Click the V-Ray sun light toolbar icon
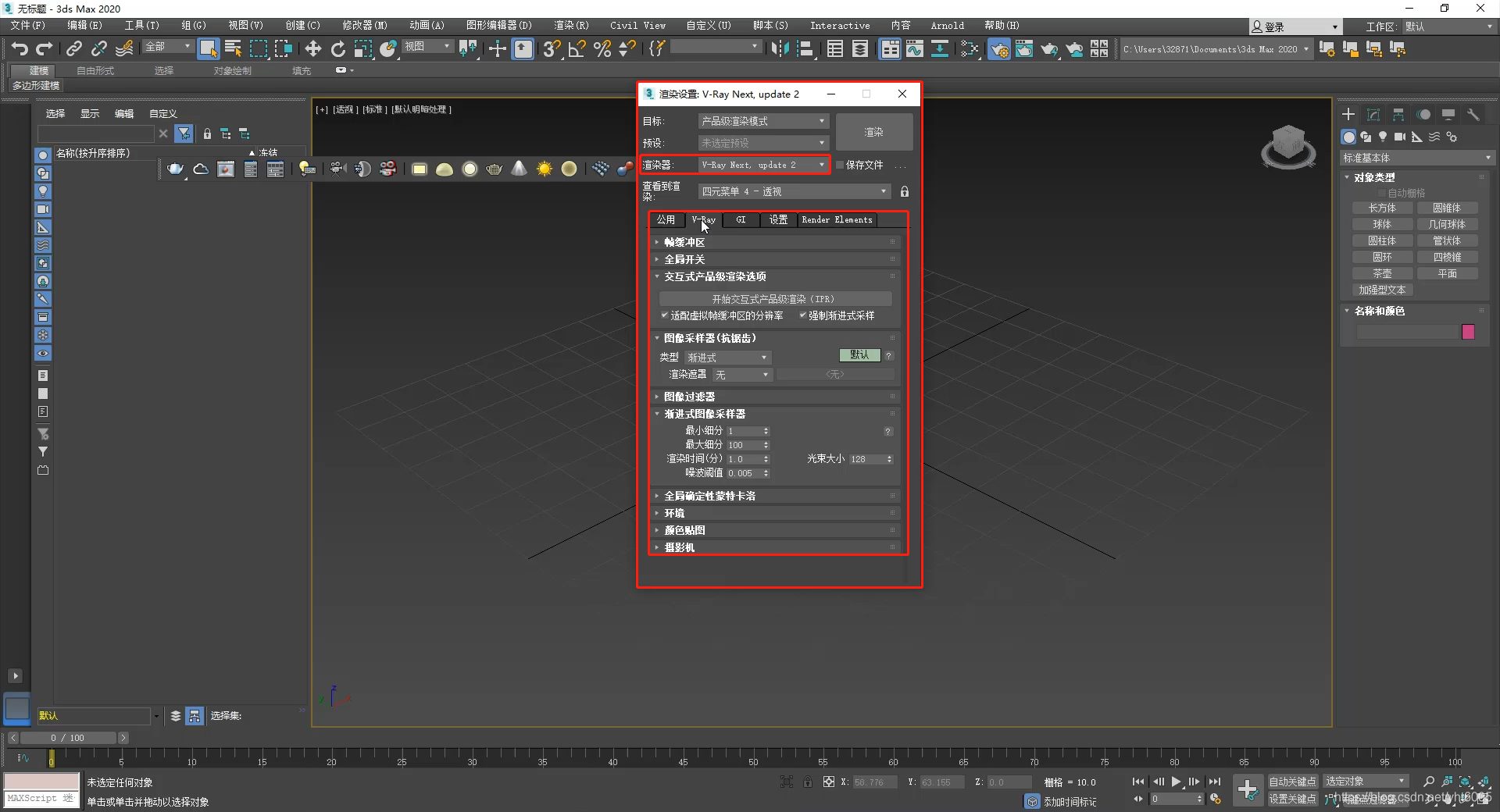1500x812 pixels. tap(545, 169)
